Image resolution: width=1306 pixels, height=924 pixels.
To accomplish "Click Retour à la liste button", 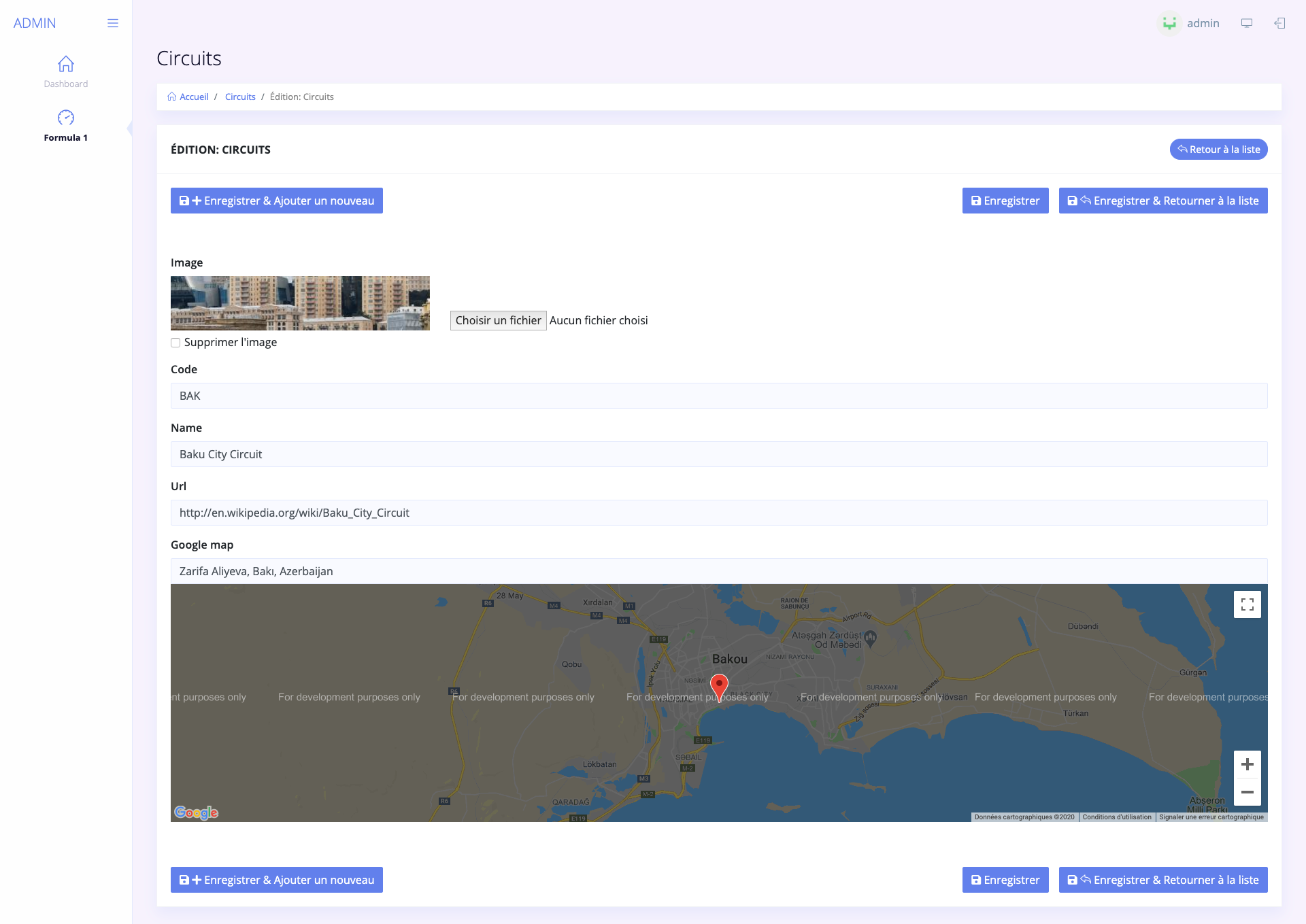I will 1218,150.
